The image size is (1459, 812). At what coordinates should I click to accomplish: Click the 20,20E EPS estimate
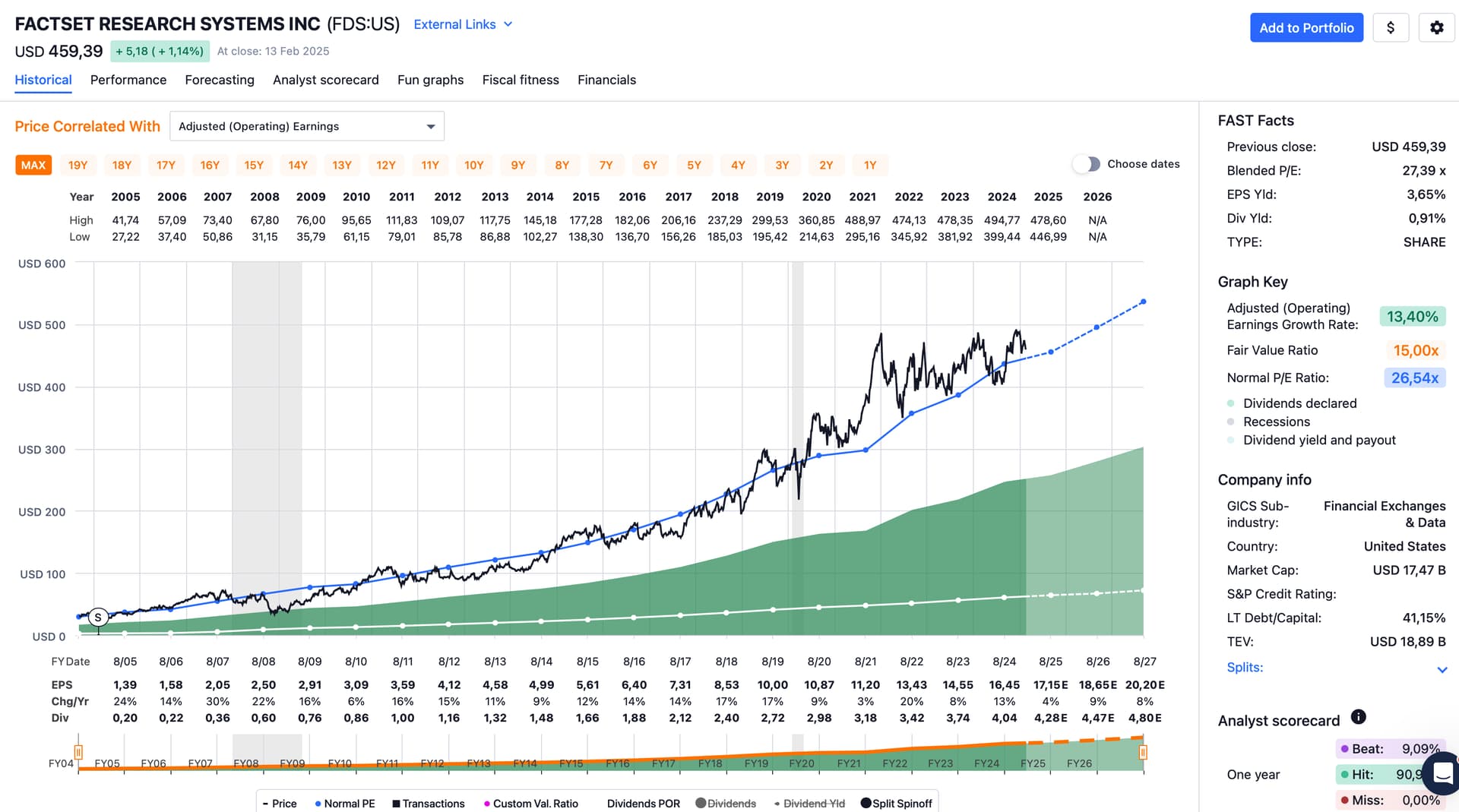[1144, 685]
